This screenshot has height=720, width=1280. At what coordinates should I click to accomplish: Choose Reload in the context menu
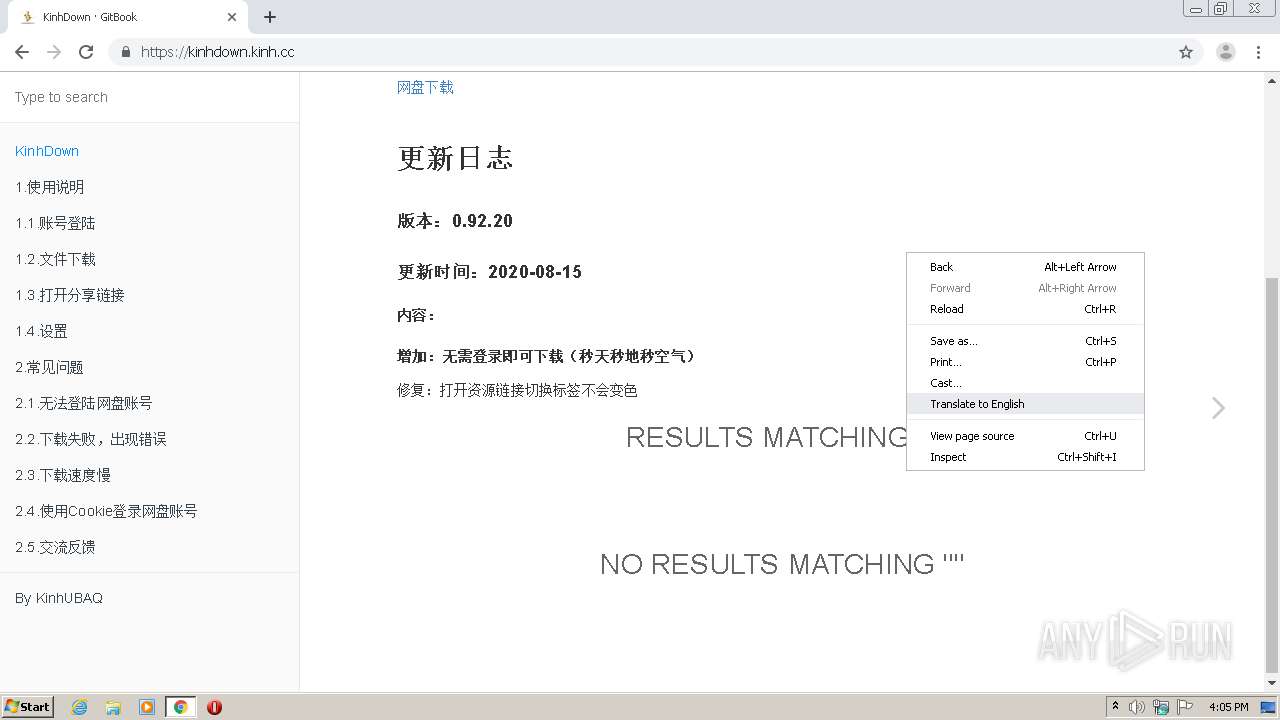tap(1025, 309)
